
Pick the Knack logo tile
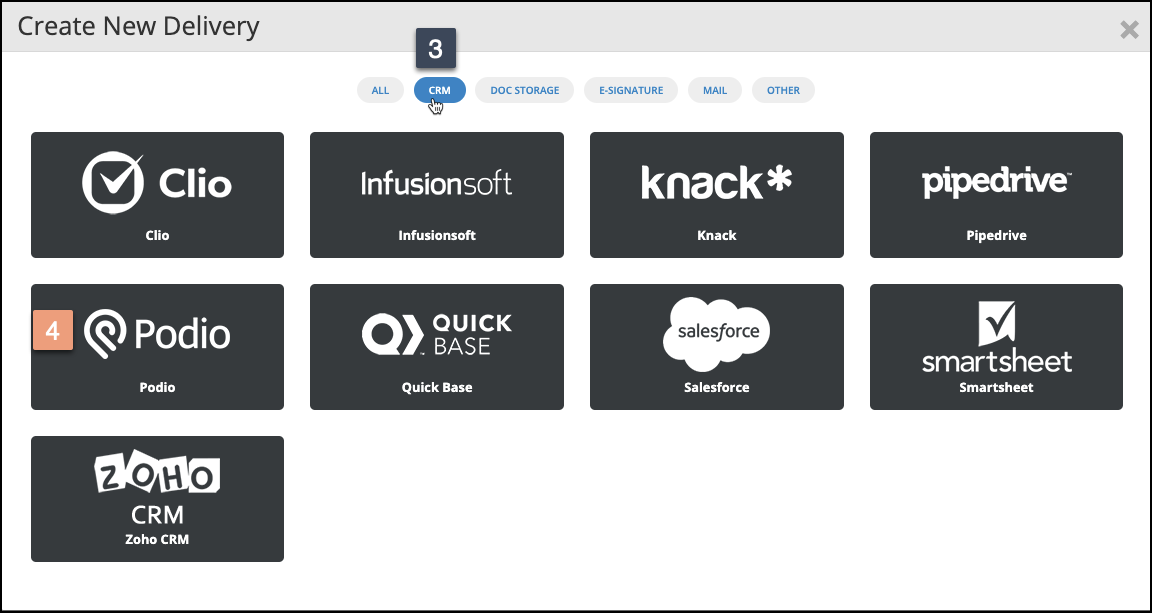[716, 183]
